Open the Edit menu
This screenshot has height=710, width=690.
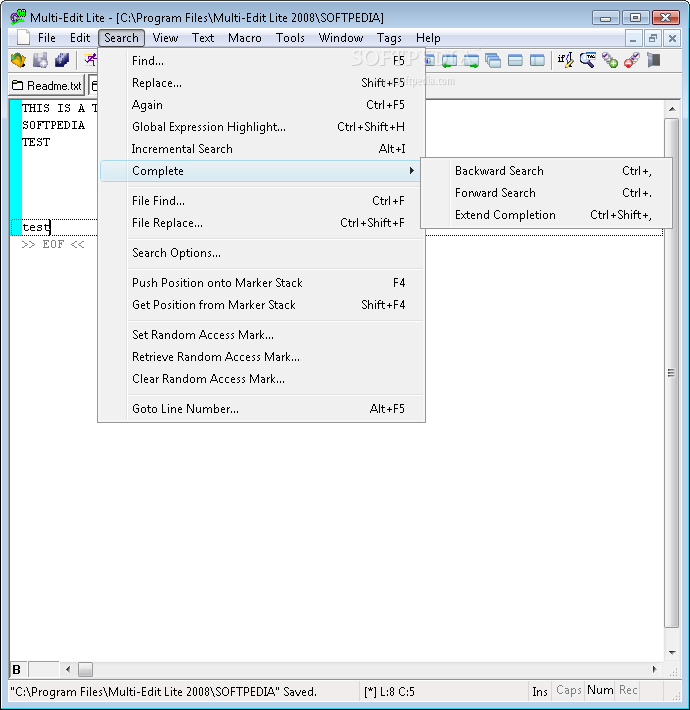pyautogui.click(x=80, y=38)
